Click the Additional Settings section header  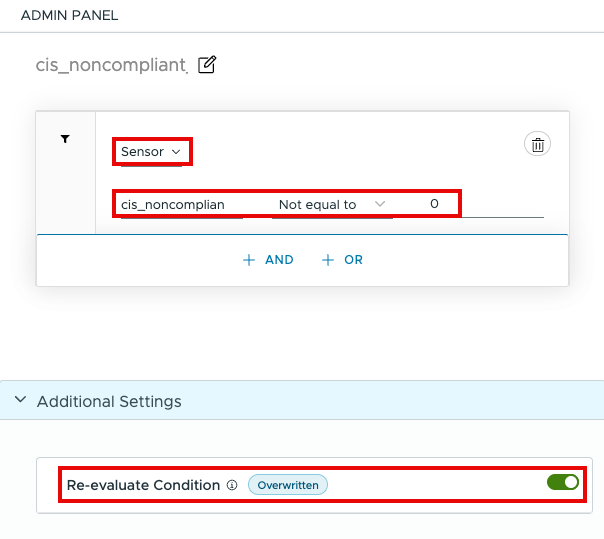(x=109, y=401)
